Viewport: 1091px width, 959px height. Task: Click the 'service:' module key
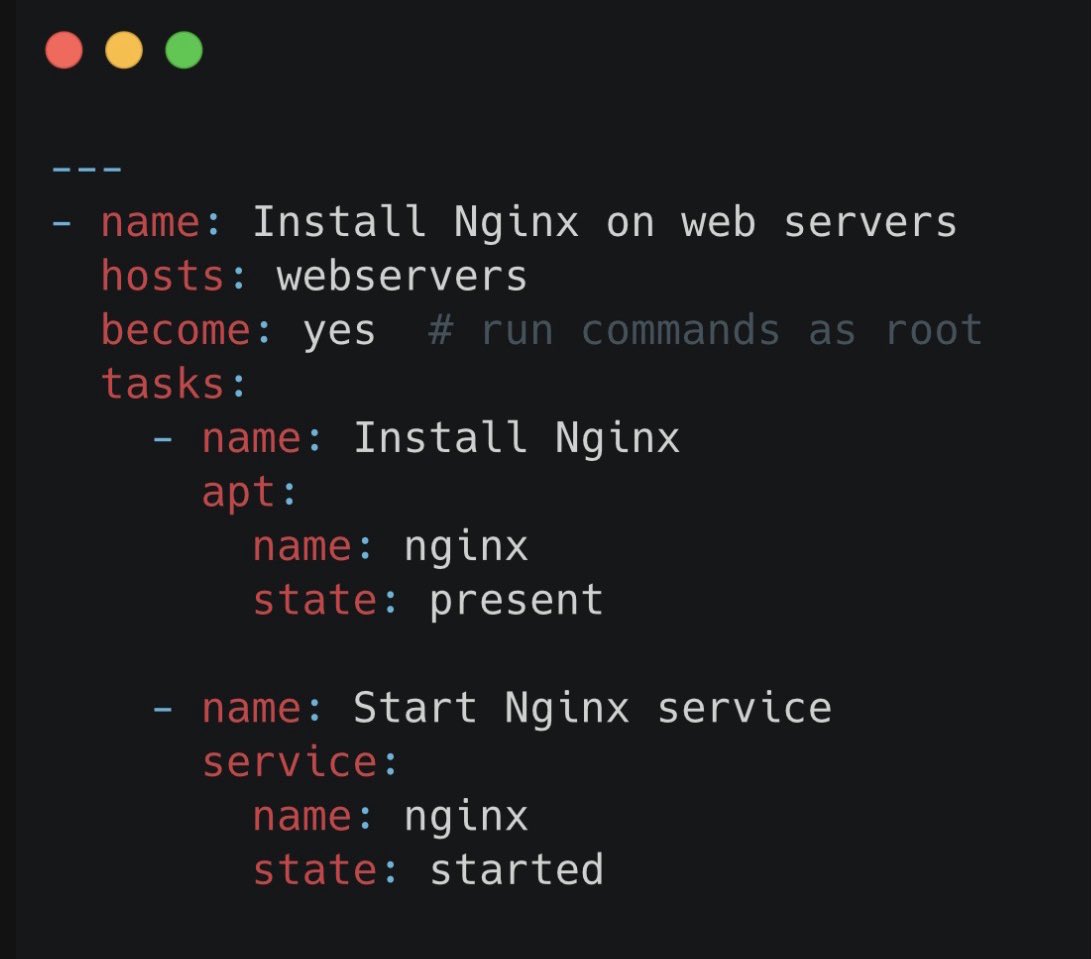point(300,762)
